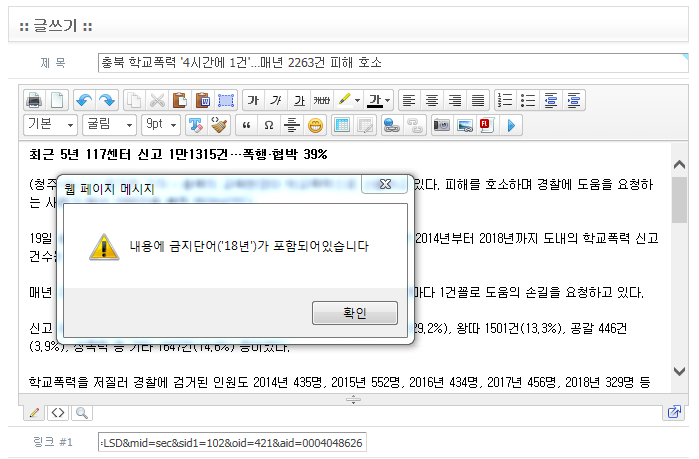
Task: Switch to HTML source view mode
Action: tap(58, 412)
